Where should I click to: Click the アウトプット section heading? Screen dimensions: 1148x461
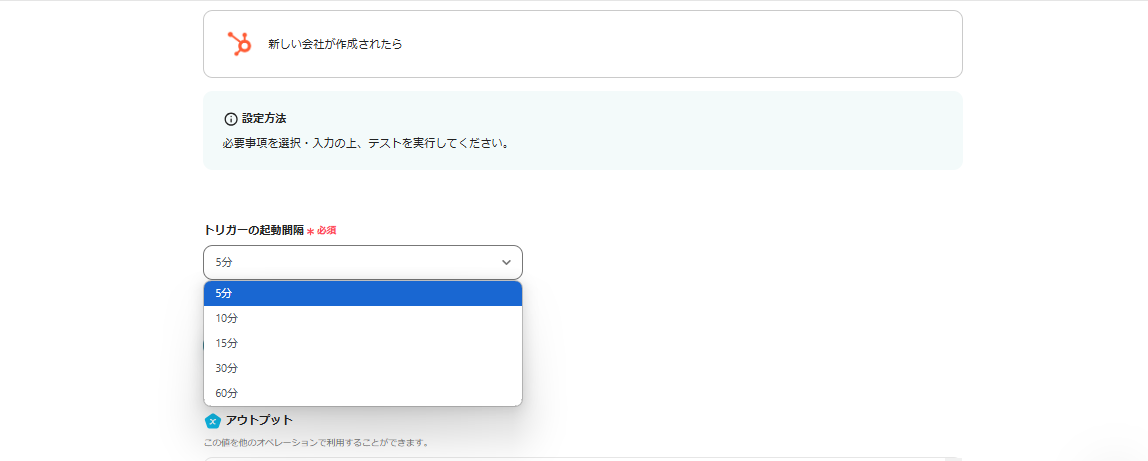tap(260, 420)
